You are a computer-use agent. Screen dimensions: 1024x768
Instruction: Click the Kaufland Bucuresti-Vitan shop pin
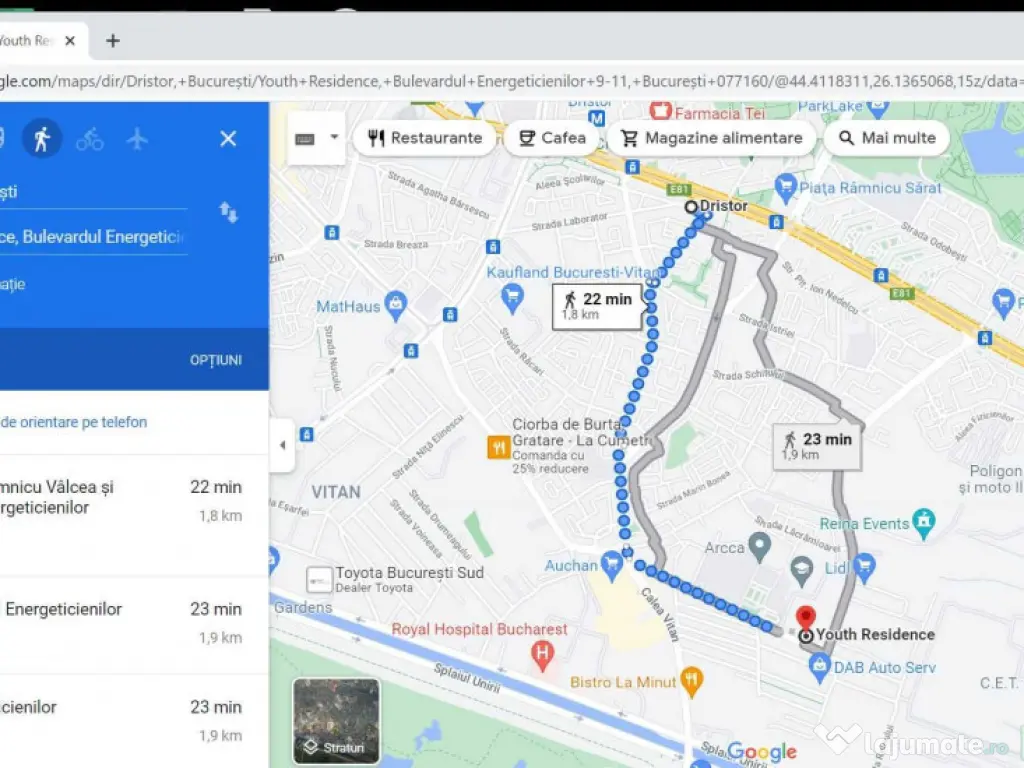(513, 295)
